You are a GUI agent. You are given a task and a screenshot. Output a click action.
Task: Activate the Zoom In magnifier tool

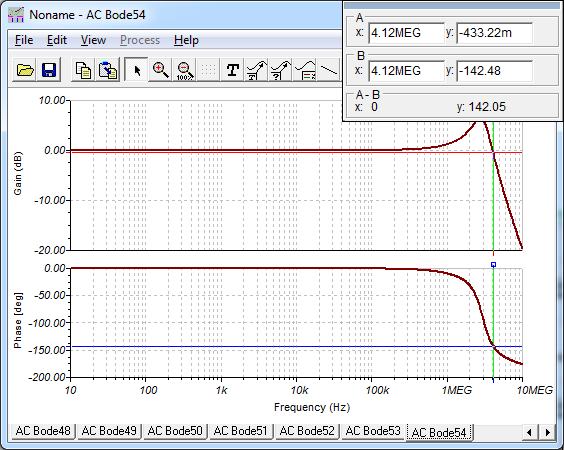(x=160, y=69)
